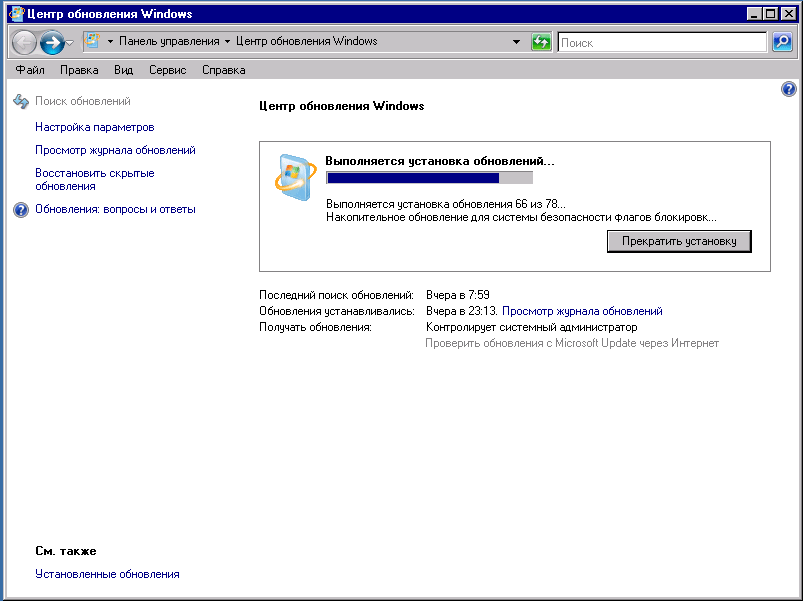Click the text Контролирует системный администратор
The height and width of the screenshot is (601, 803).
point(532,327)
